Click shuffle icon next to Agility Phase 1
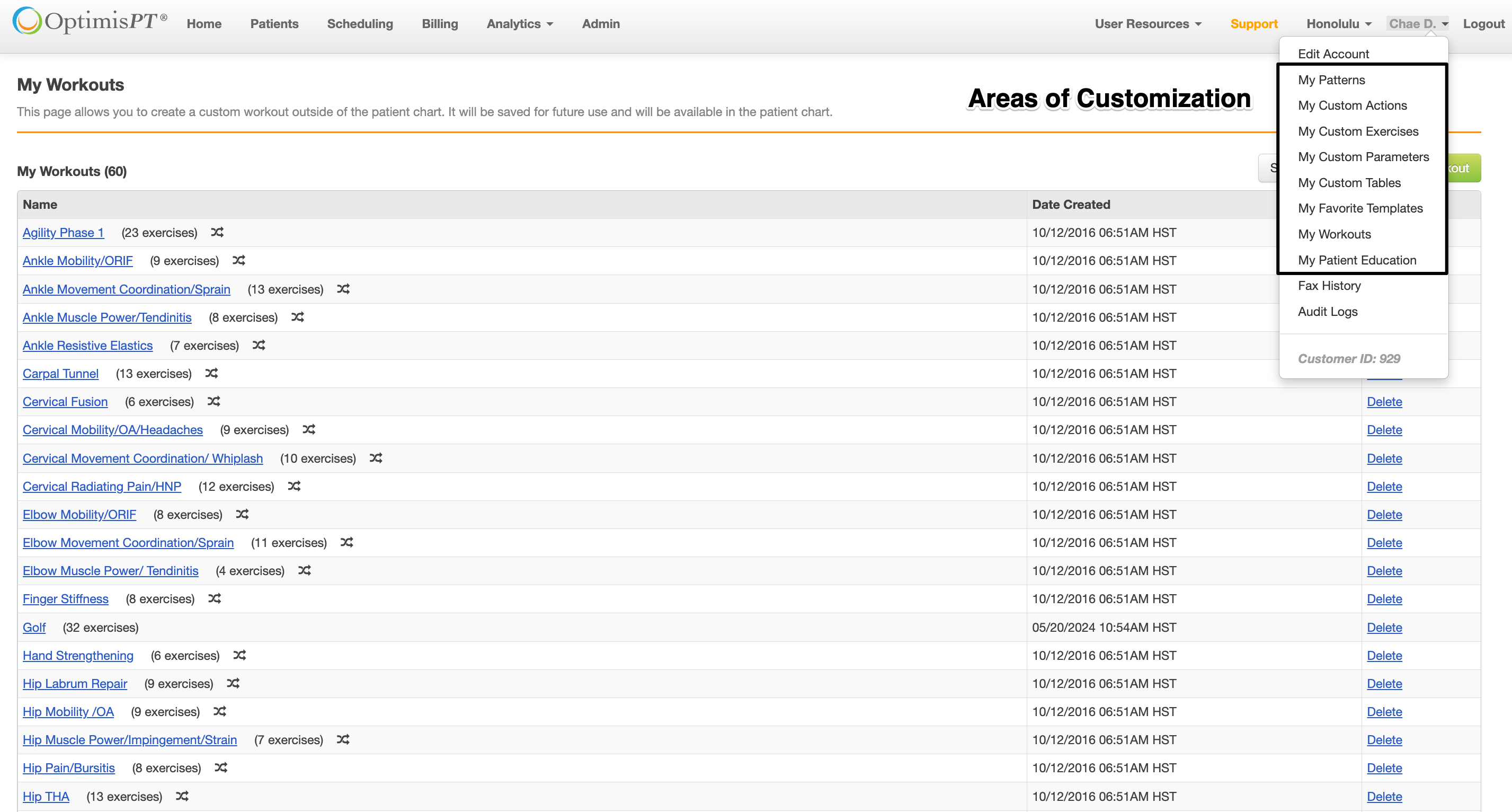Image resolution: width=1512 pixels, height=812 pixels. click(x=217, y=233)
